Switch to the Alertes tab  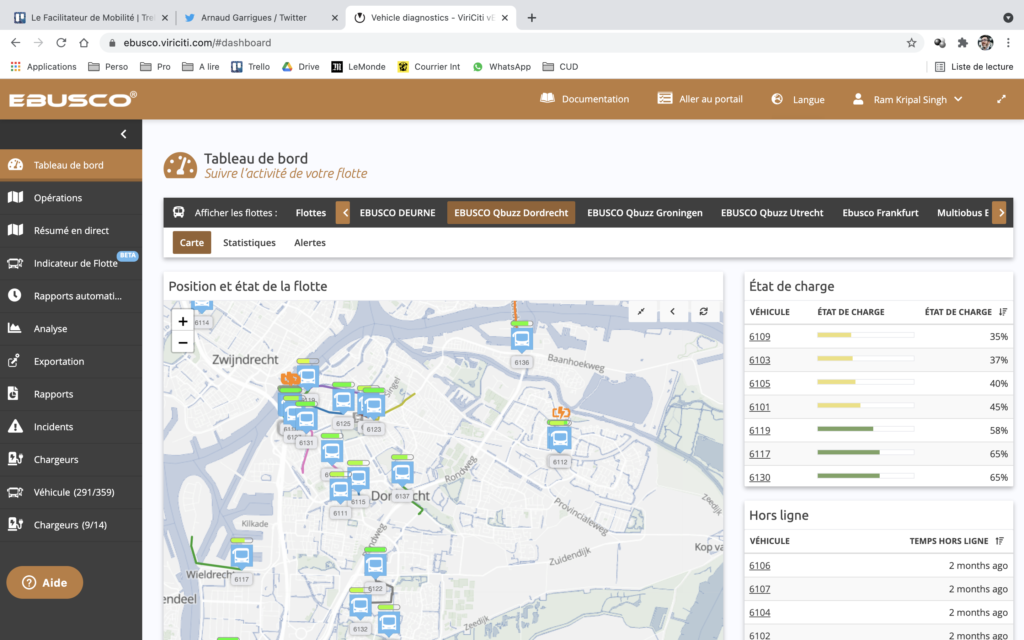click(310, 242)
